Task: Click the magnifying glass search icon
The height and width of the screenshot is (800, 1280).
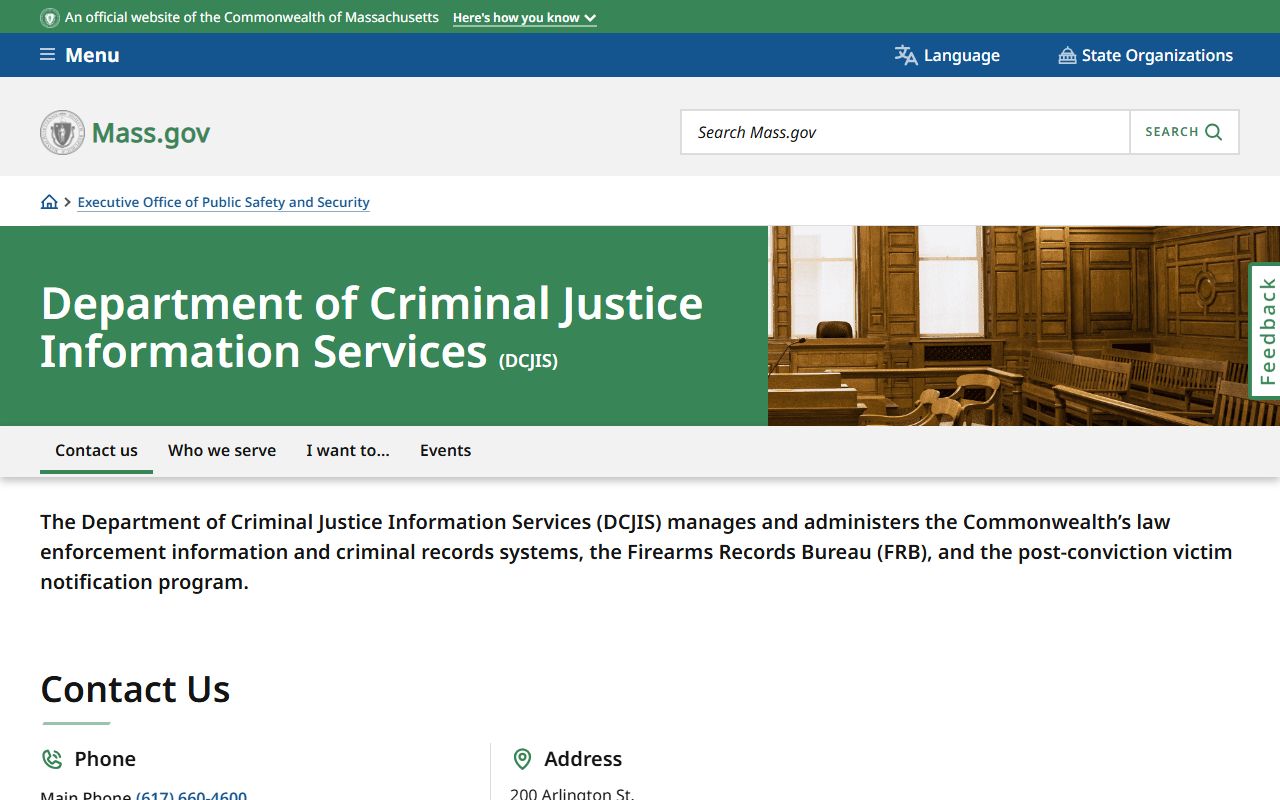Action: pos(1214,132)
